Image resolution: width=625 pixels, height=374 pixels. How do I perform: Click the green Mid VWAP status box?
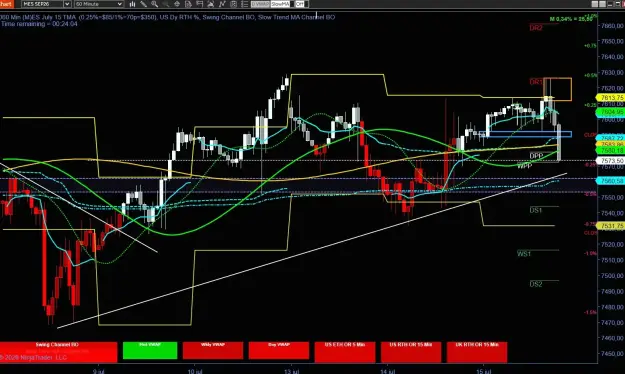tap(150, 350)
